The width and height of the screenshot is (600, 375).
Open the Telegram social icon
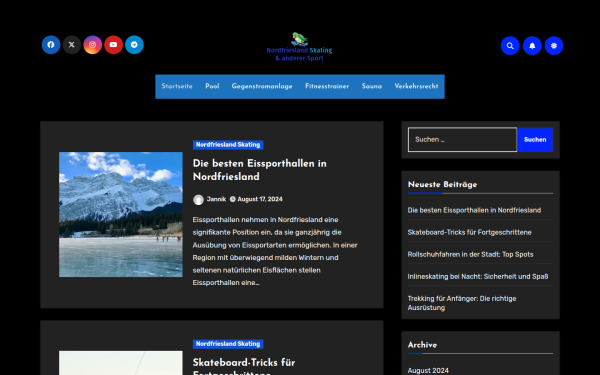click(134, 45)
